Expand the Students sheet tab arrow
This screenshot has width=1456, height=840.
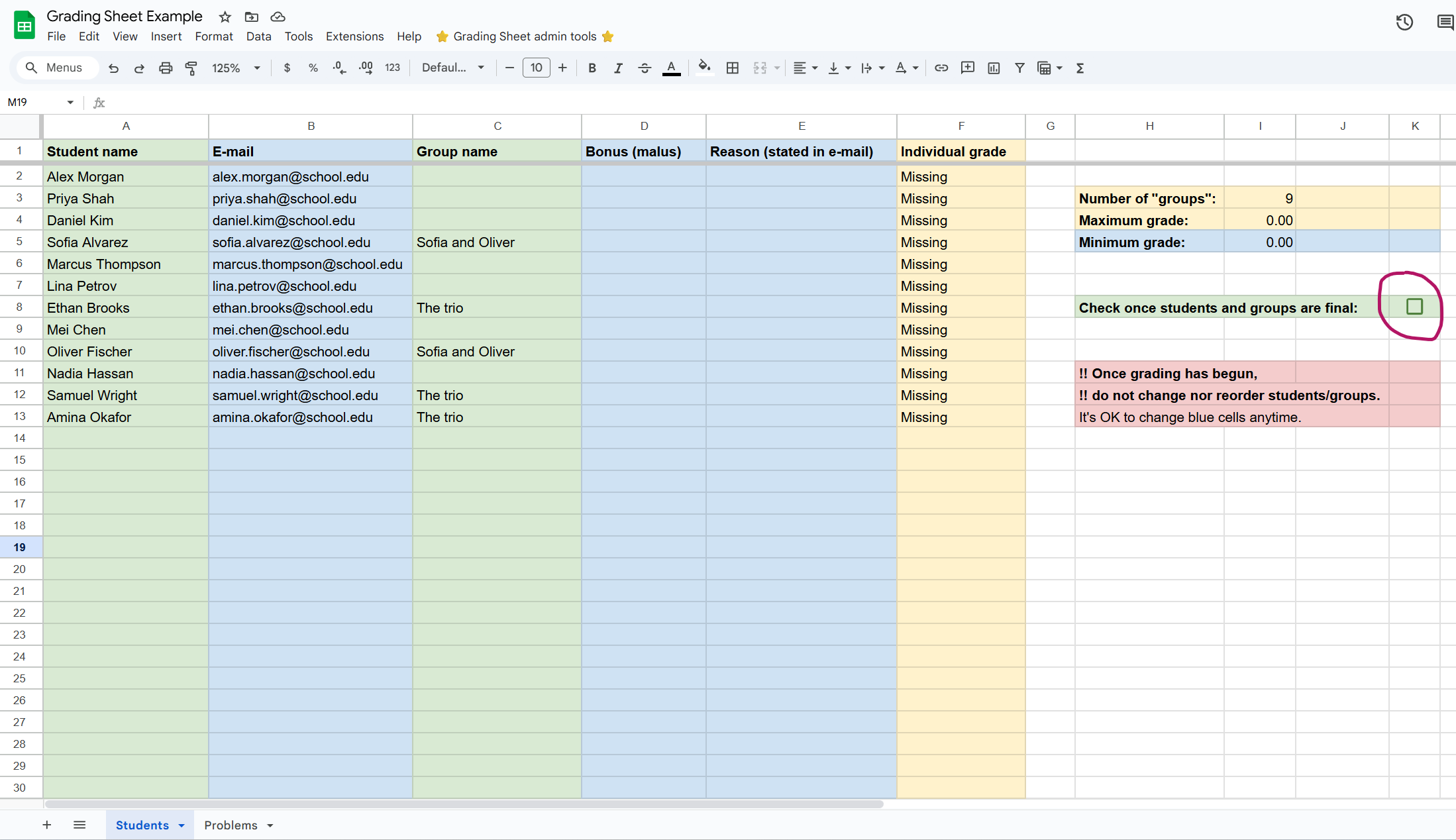click(182, 825)
